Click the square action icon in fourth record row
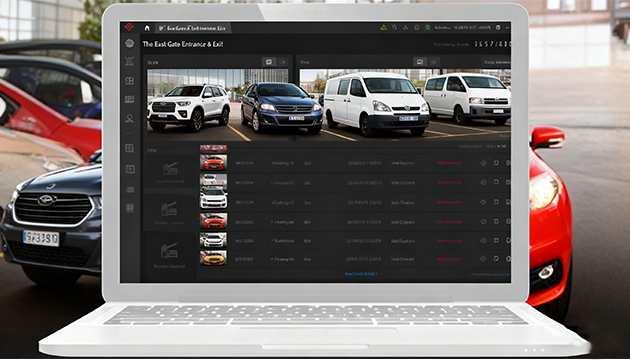630x360 pixels. click(x=496, y=221)
